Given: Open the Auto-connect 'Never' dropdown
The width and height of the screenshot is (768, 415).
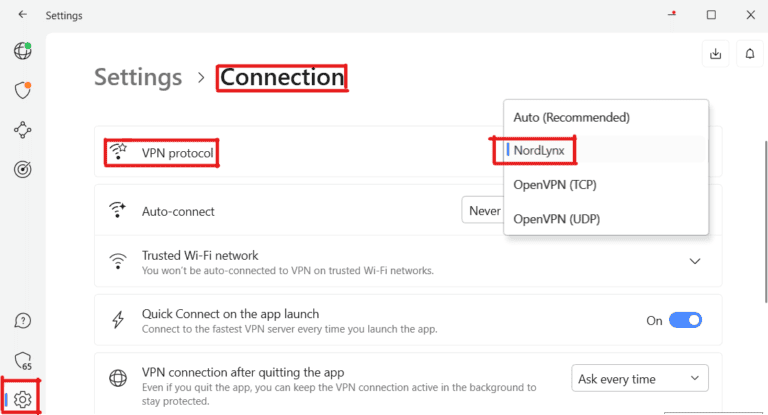Looking at the screenshot, I should coord(483,211).
